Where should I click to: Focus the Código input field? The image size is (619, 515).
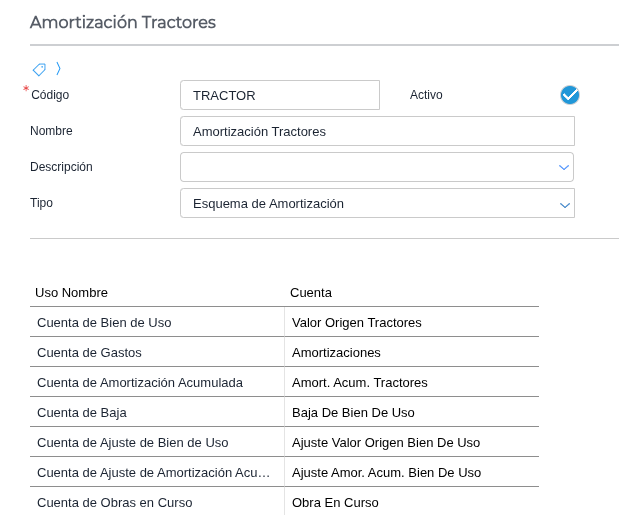point(279,95)
